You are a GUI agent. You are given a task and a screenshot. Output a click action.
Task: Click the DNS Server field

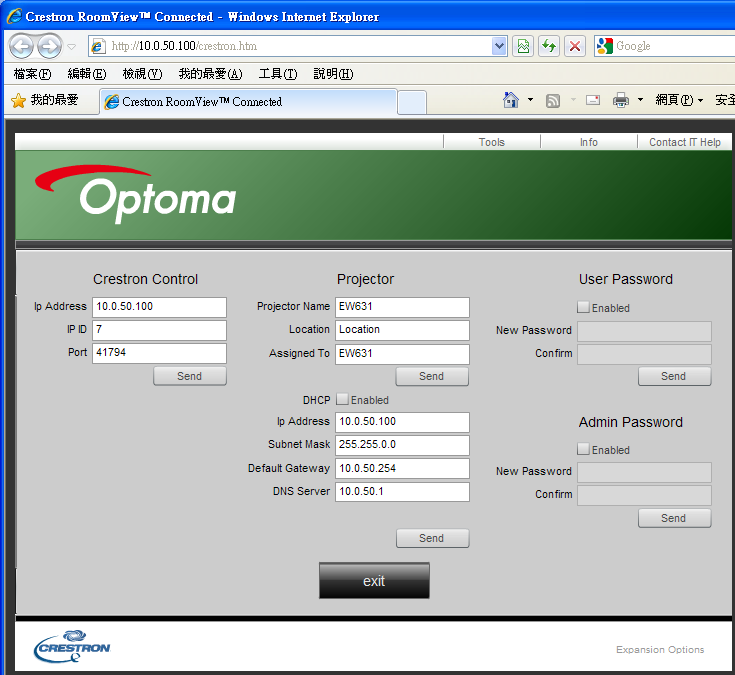[x=402, y=492]
